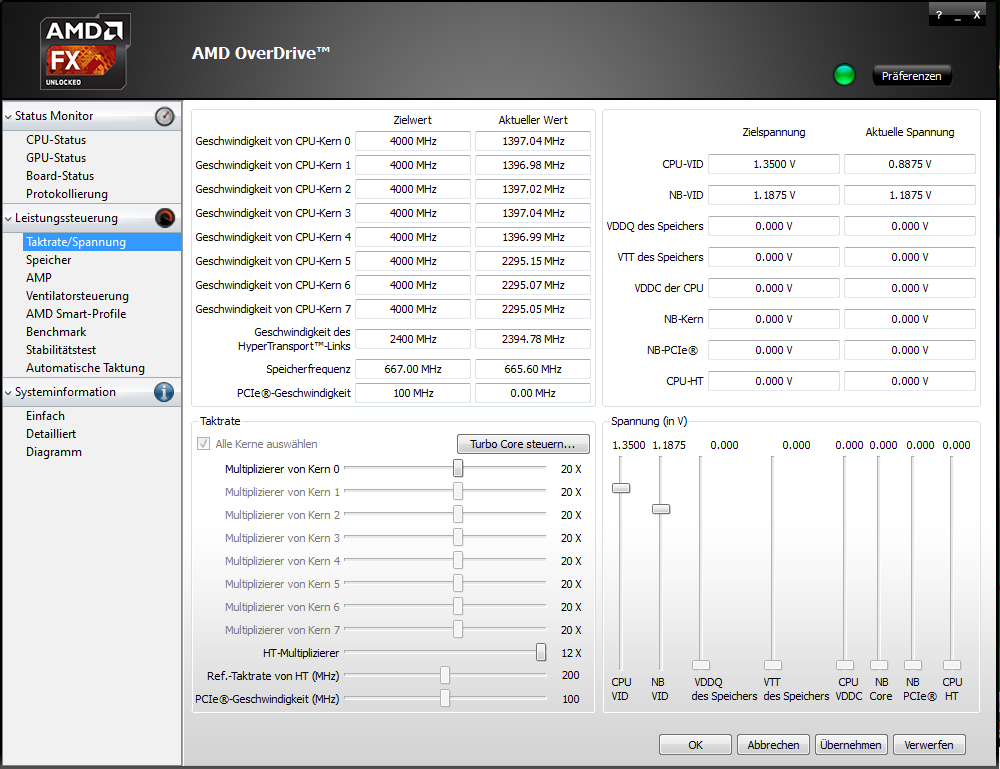
Task: Collapse the Leistungssteuerung section
Action: click(8, 219)
